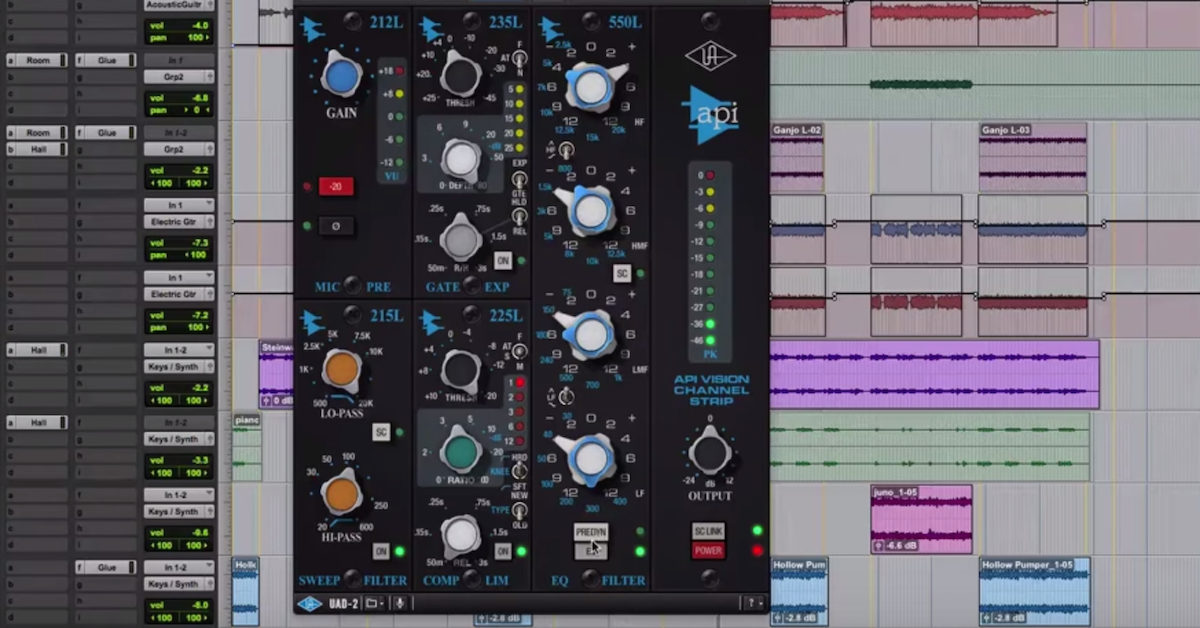
Task: Click the question mark help icon
Action: [751, 602]
